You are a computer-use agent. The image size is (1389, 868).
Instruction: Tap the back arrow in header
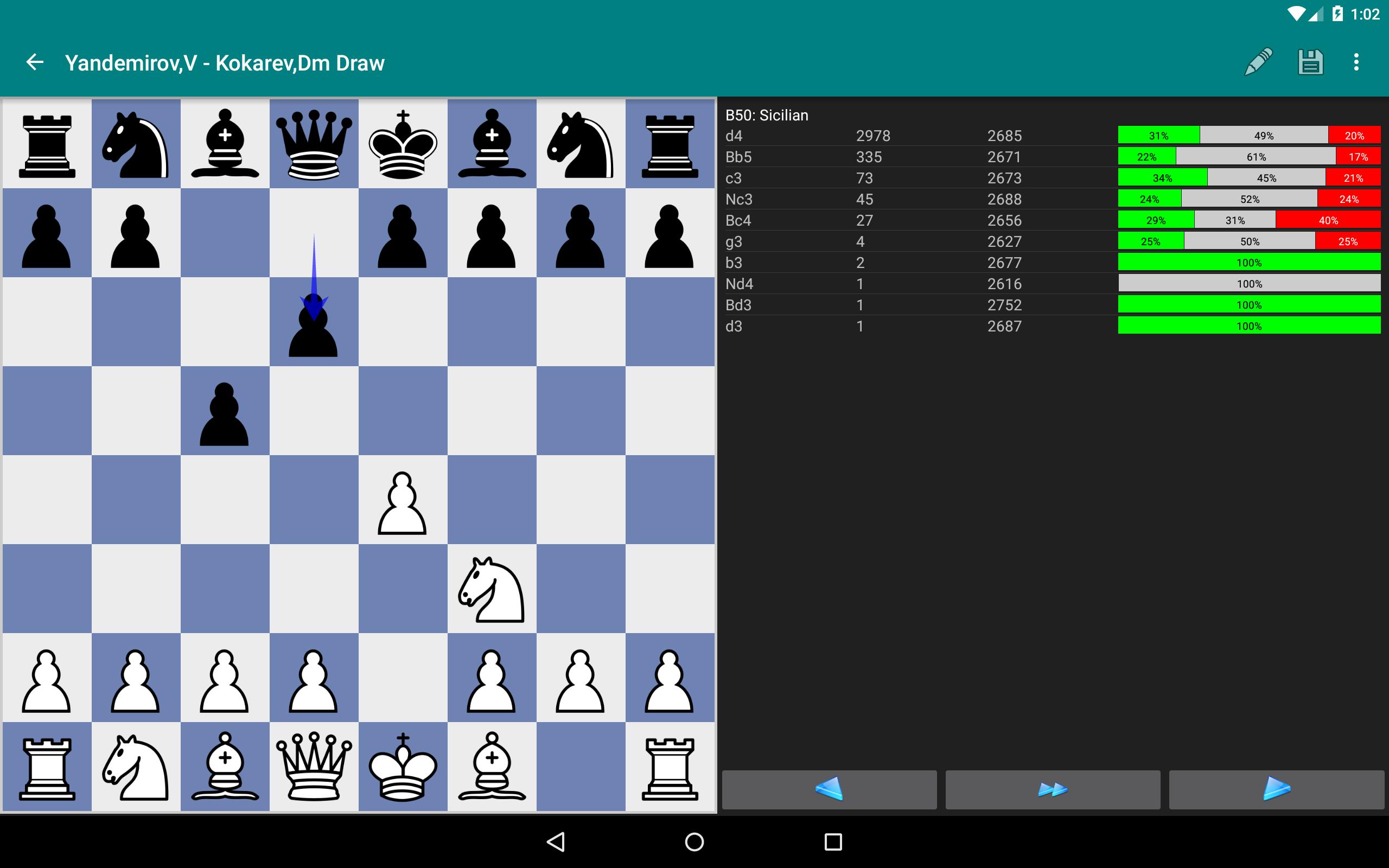(35, 62)
